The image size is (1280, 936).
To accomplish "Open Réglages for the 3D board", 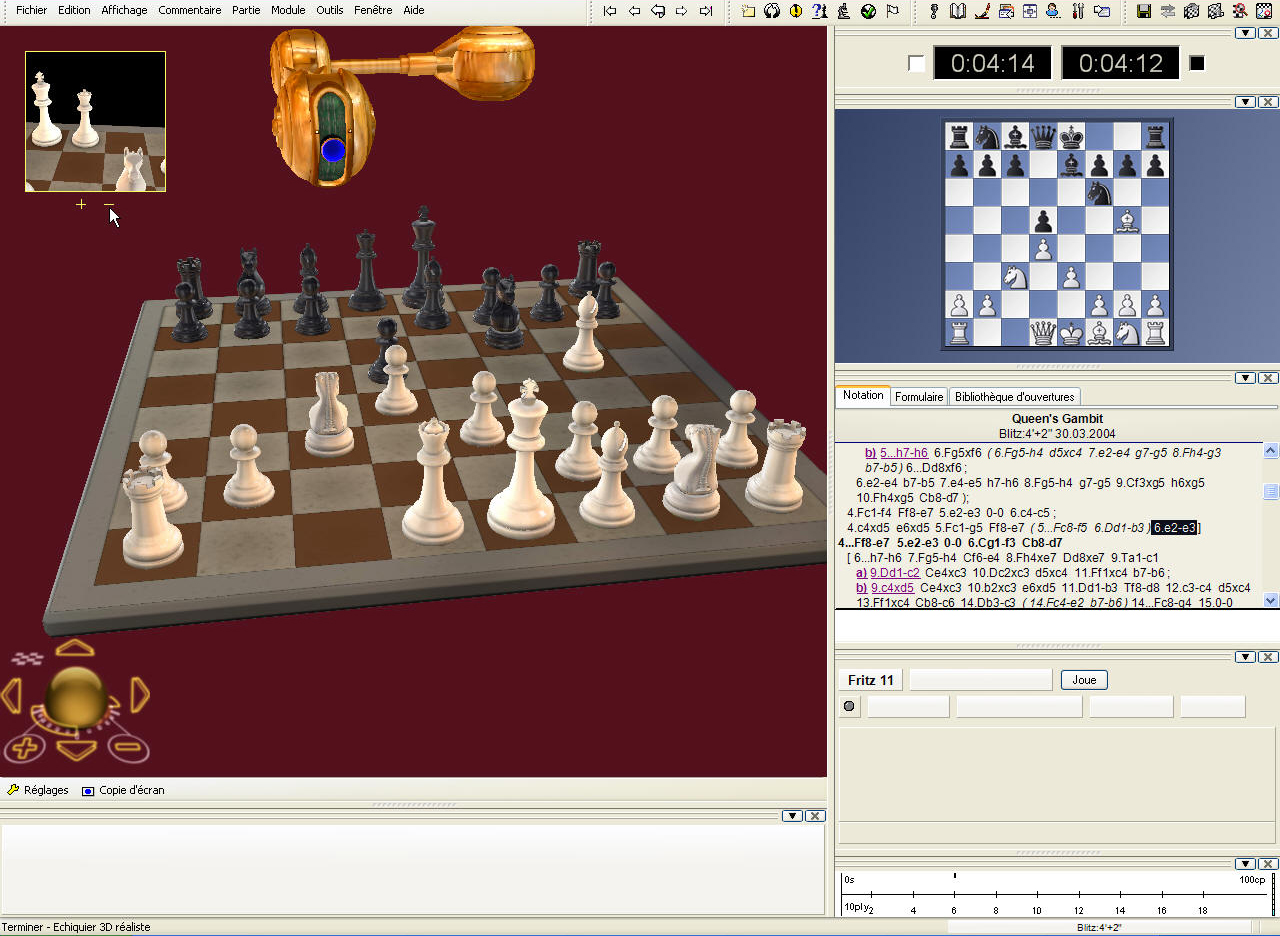I will (39, 790).
